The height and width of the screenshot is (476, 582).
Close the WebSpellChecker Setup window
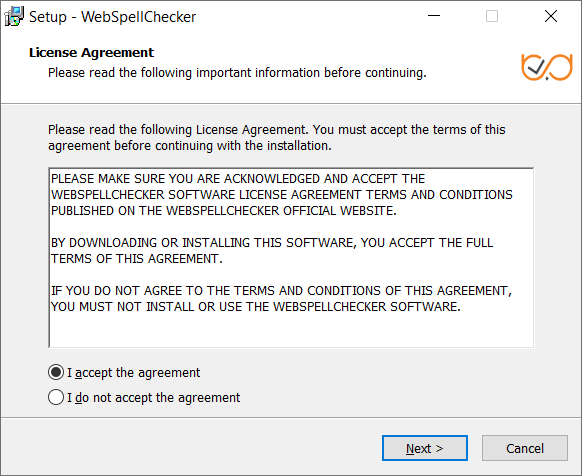click(x=551, y=16)
